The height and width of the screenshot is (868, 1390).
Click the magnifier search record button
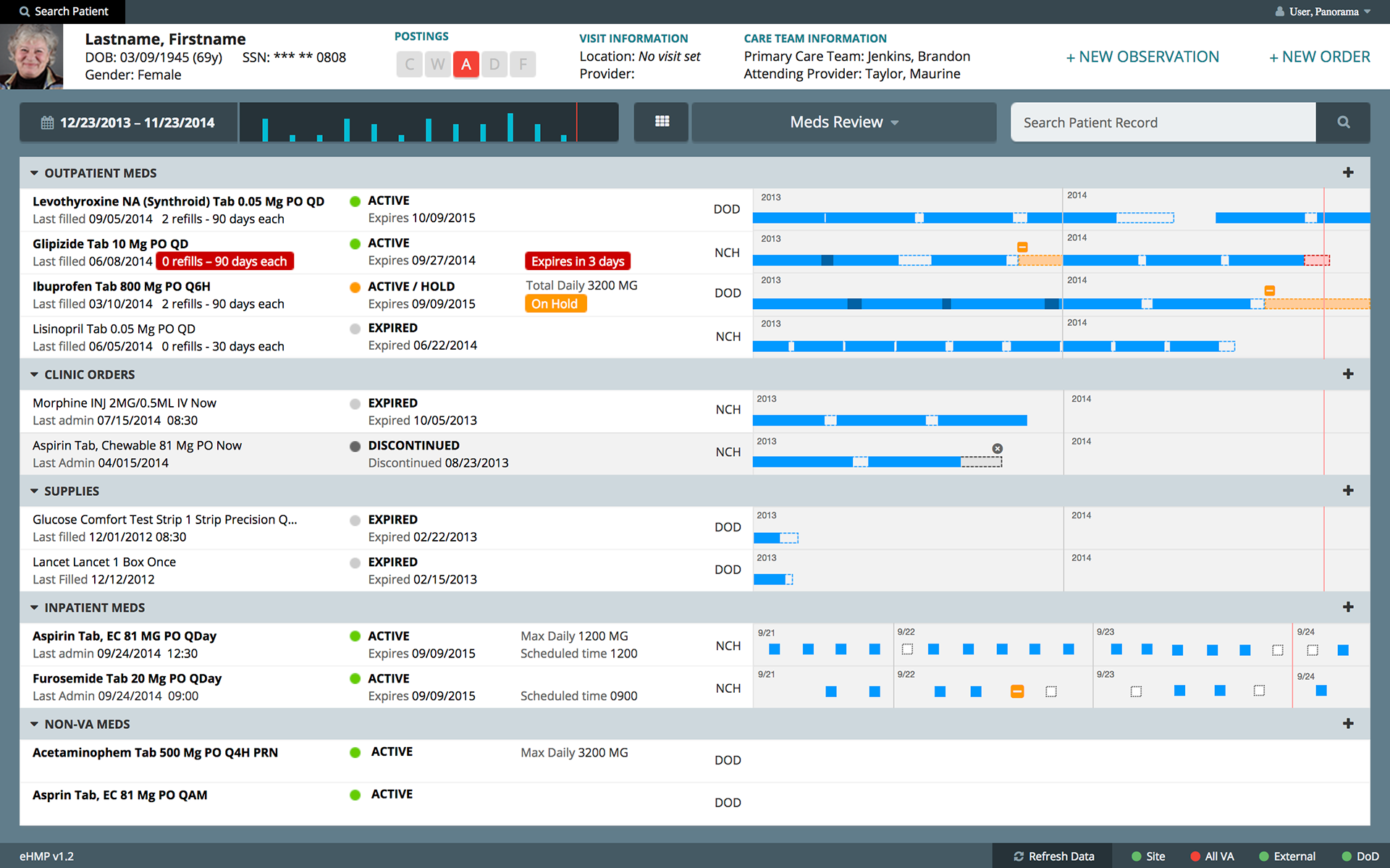click(1343, 122)
